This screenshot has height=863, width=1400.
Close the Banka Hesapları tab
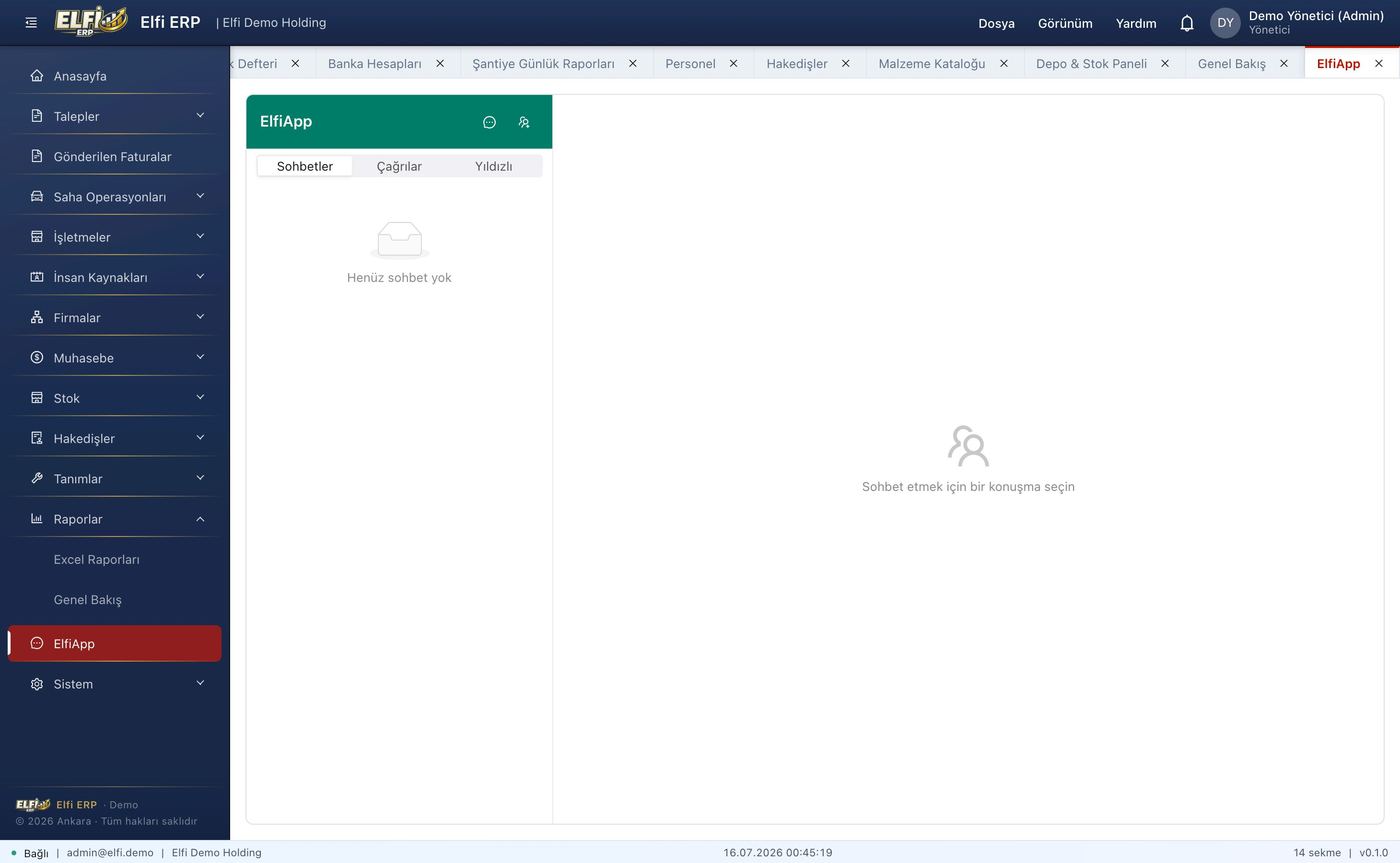[440, 63]
